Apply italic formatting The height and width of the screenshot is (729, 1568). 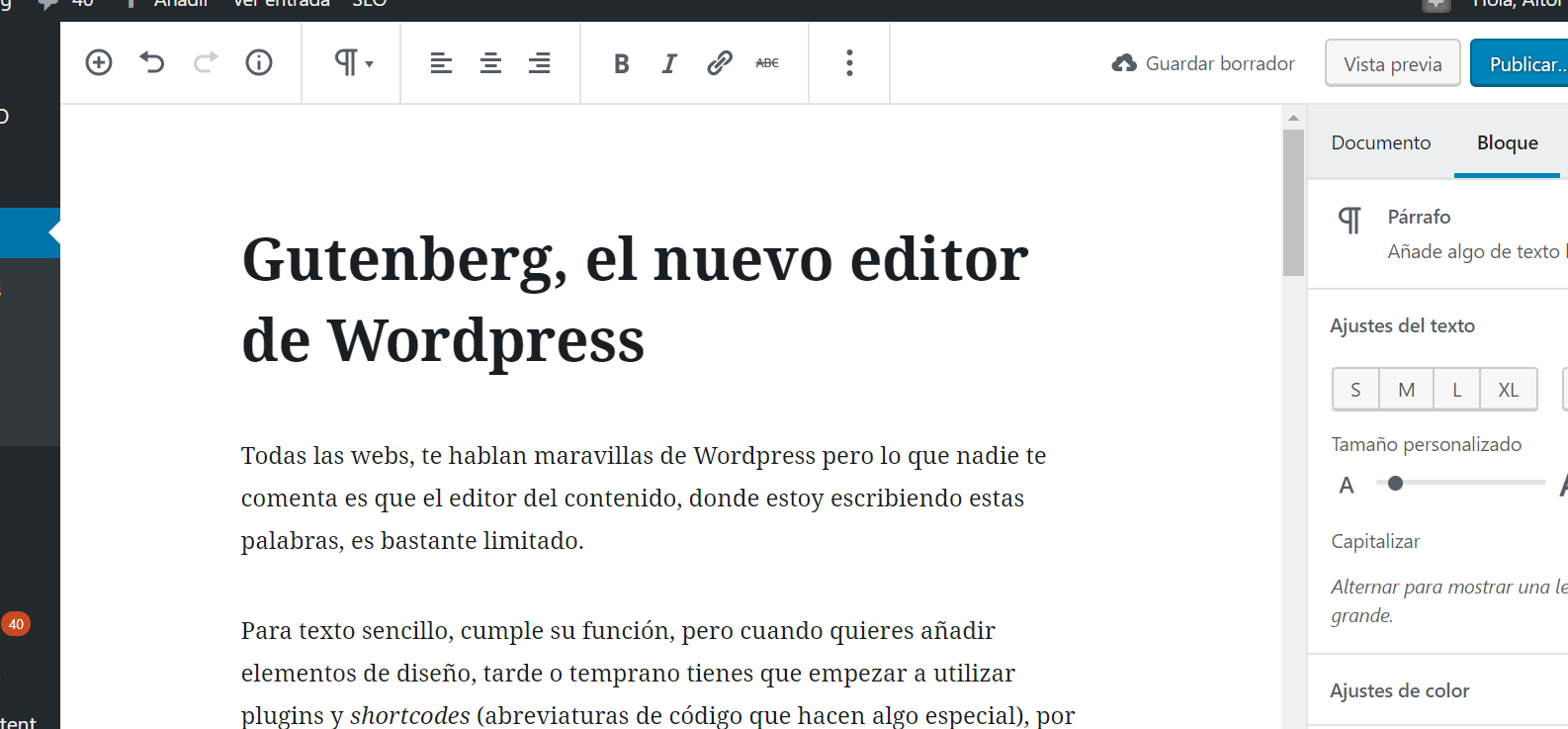click(x=669, y=63)
